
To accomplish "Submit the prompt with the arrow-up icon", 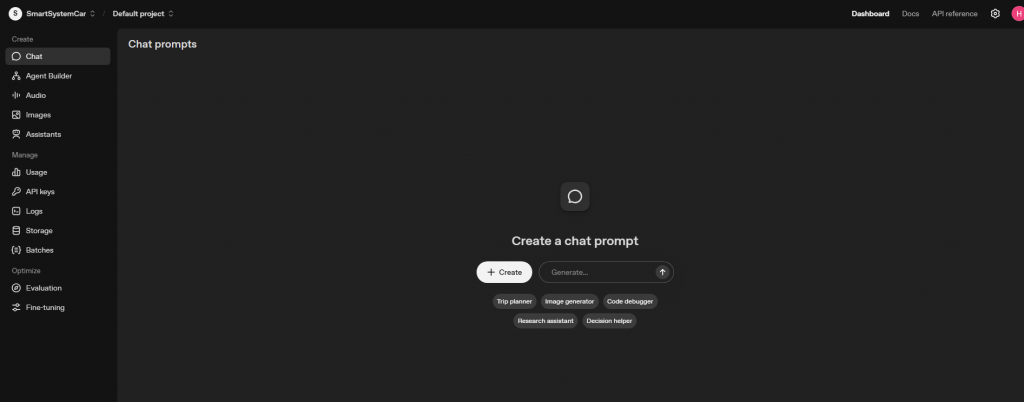I will (x=662, y=272).
